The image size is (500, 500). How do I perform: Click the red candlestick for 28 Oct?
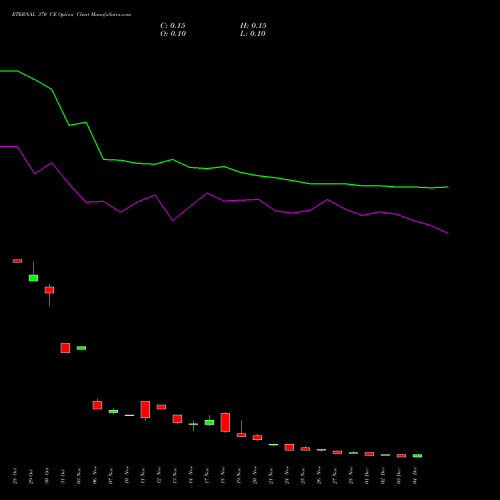click(17, 261)
